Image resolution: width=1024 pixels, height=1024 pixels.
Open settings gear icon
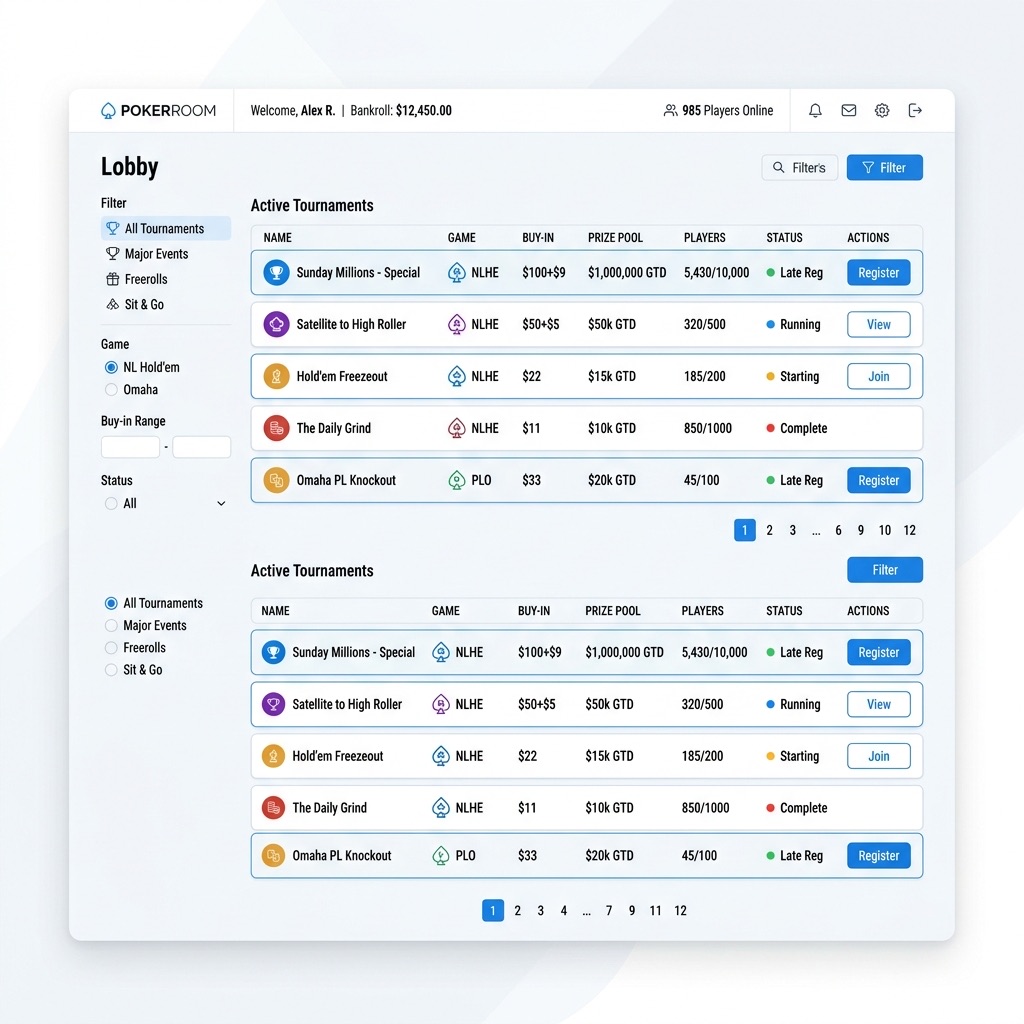882,110
